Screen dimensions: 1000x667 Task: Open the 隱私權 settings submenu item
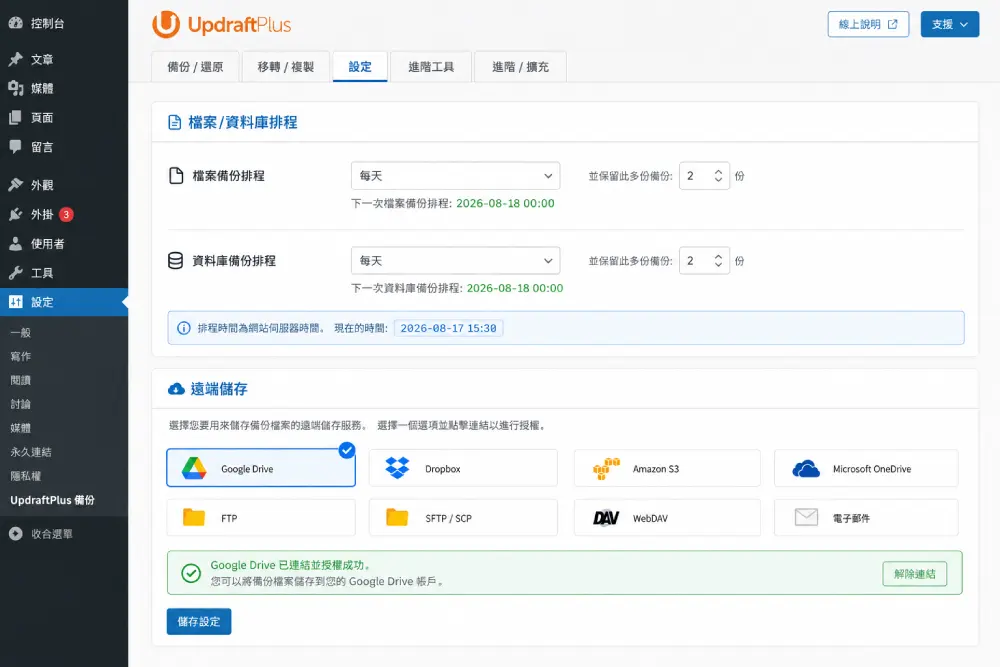click(x=26, y=476)
